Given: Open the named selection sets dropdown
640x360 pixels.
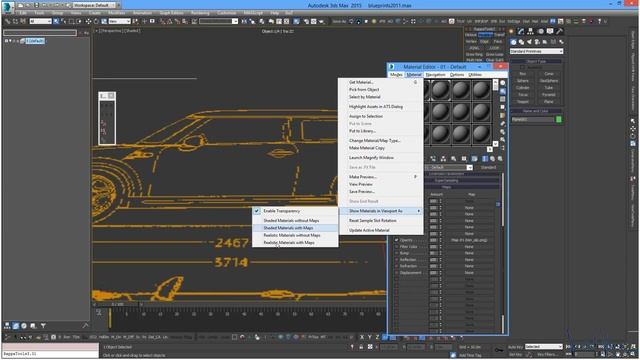Looking at the screenshot, I should point(218,21).
